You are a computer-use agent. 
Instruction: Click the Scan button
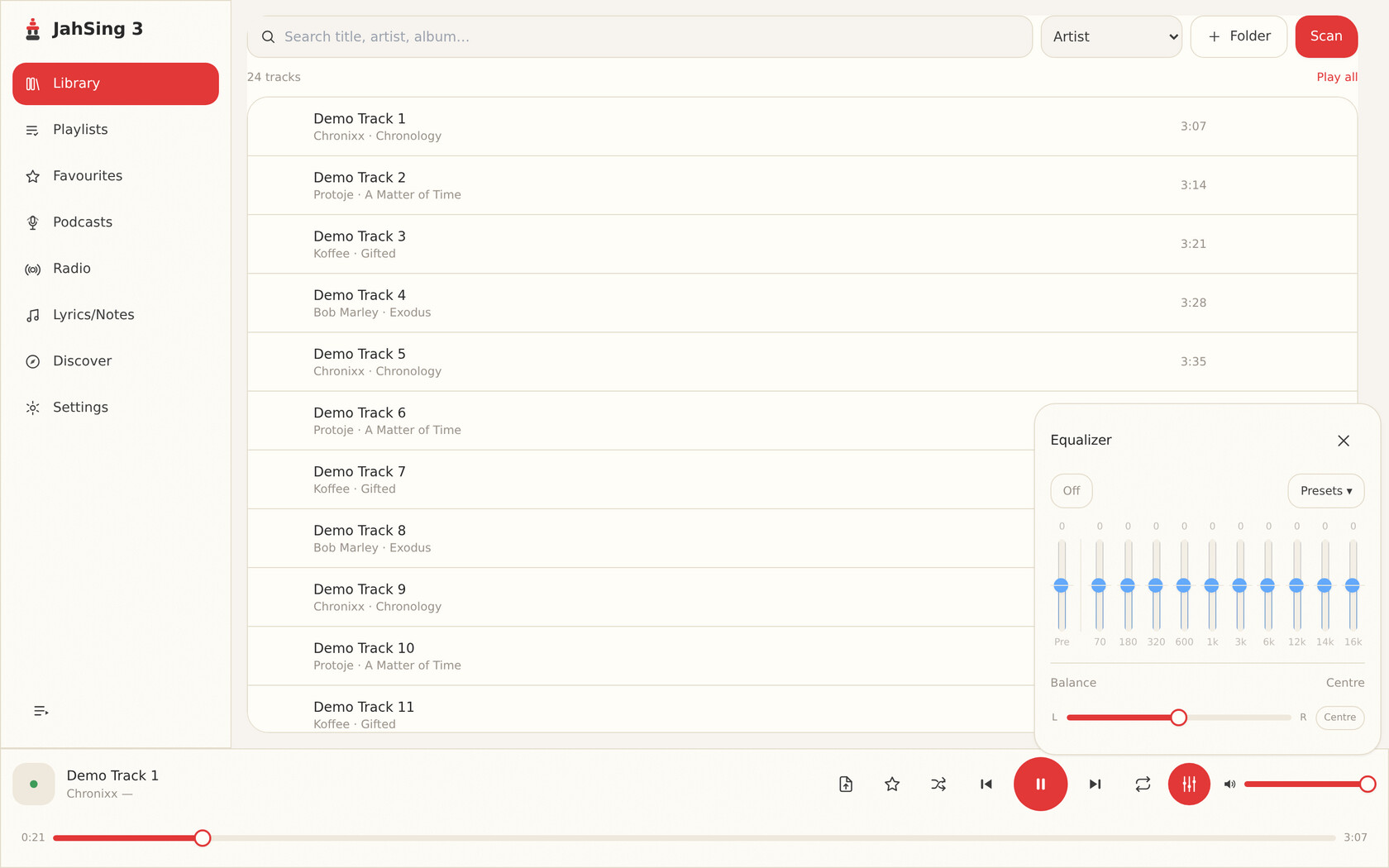(x=1326, y=36)
